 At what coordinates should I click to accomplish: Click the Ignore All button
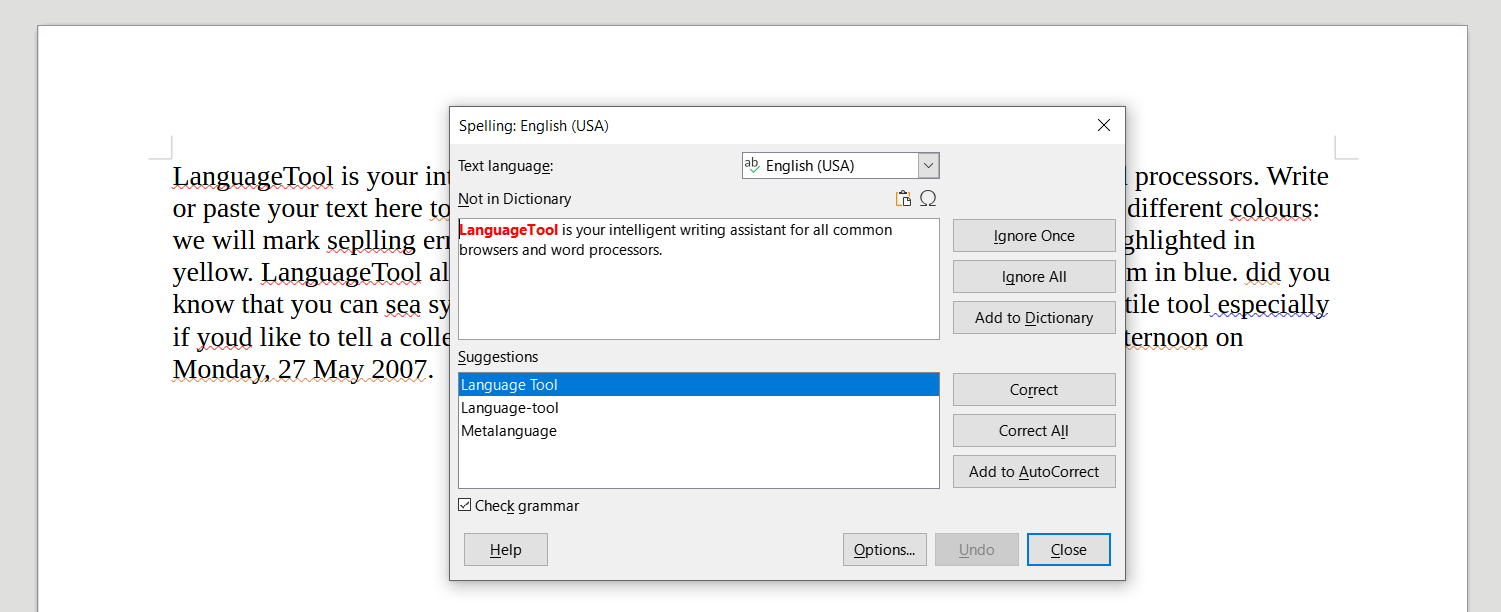pos(1034,277)
